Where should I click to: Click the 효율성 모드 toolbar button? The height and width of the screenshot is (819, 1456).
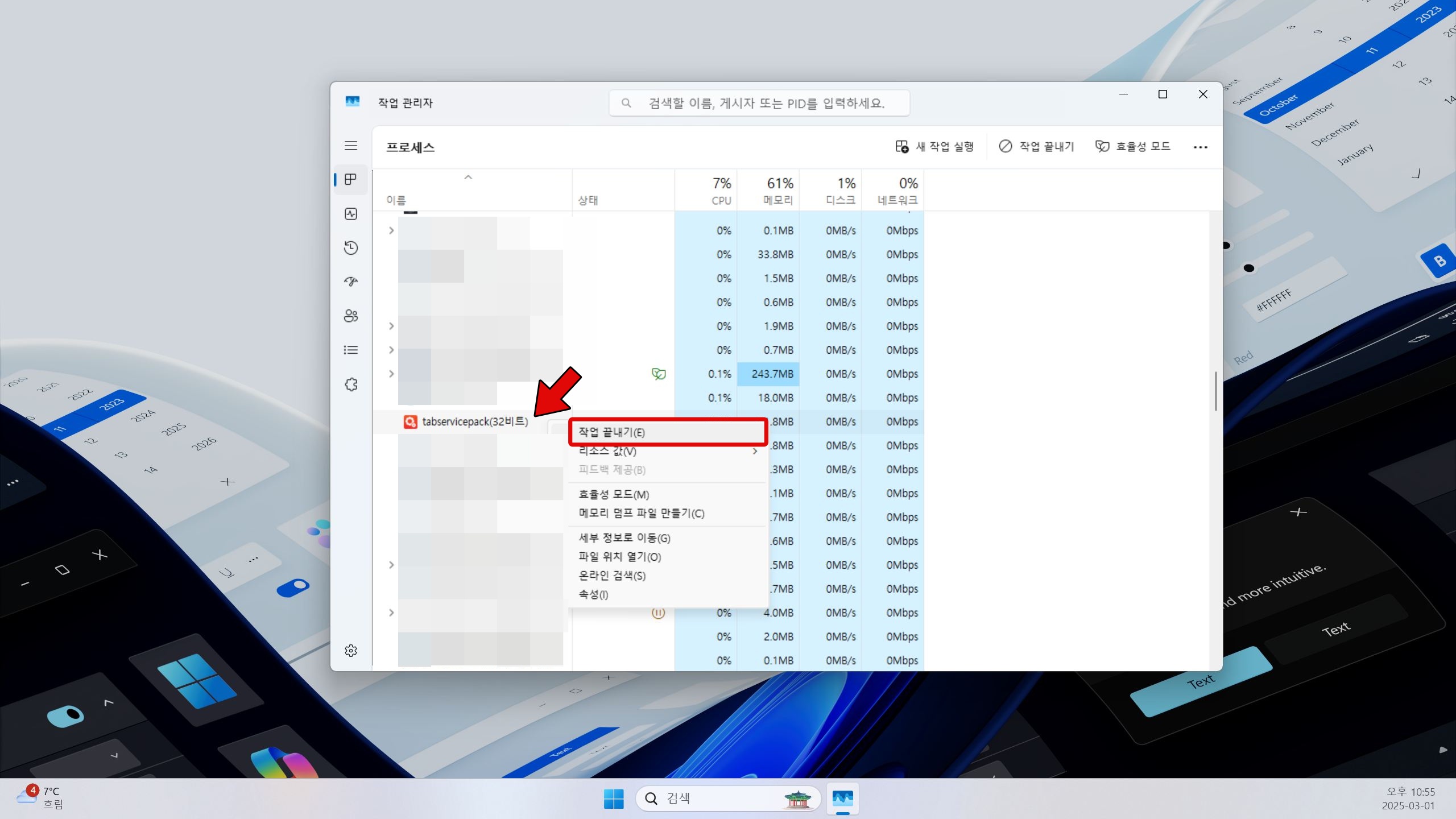click(1133, 147)
